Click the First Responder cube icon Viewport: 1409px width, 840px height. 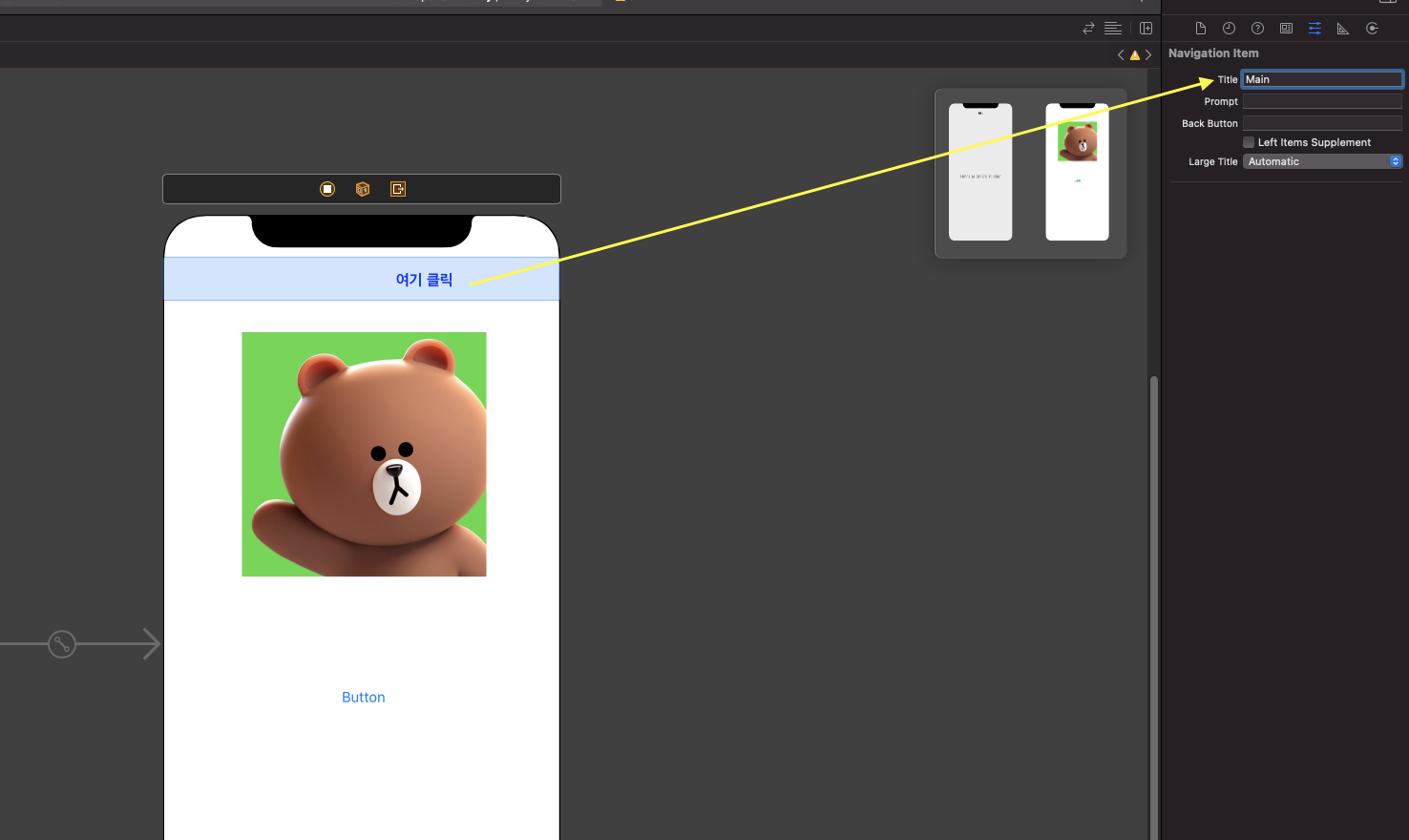click(x=363, y=189)
